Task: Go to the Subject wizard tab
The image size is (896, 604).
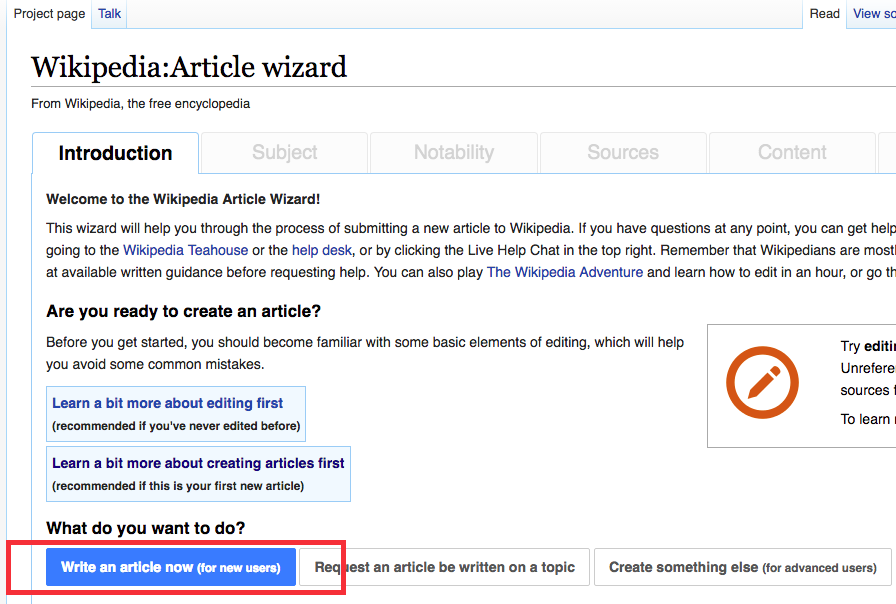Action: click(x=285, y=152)
